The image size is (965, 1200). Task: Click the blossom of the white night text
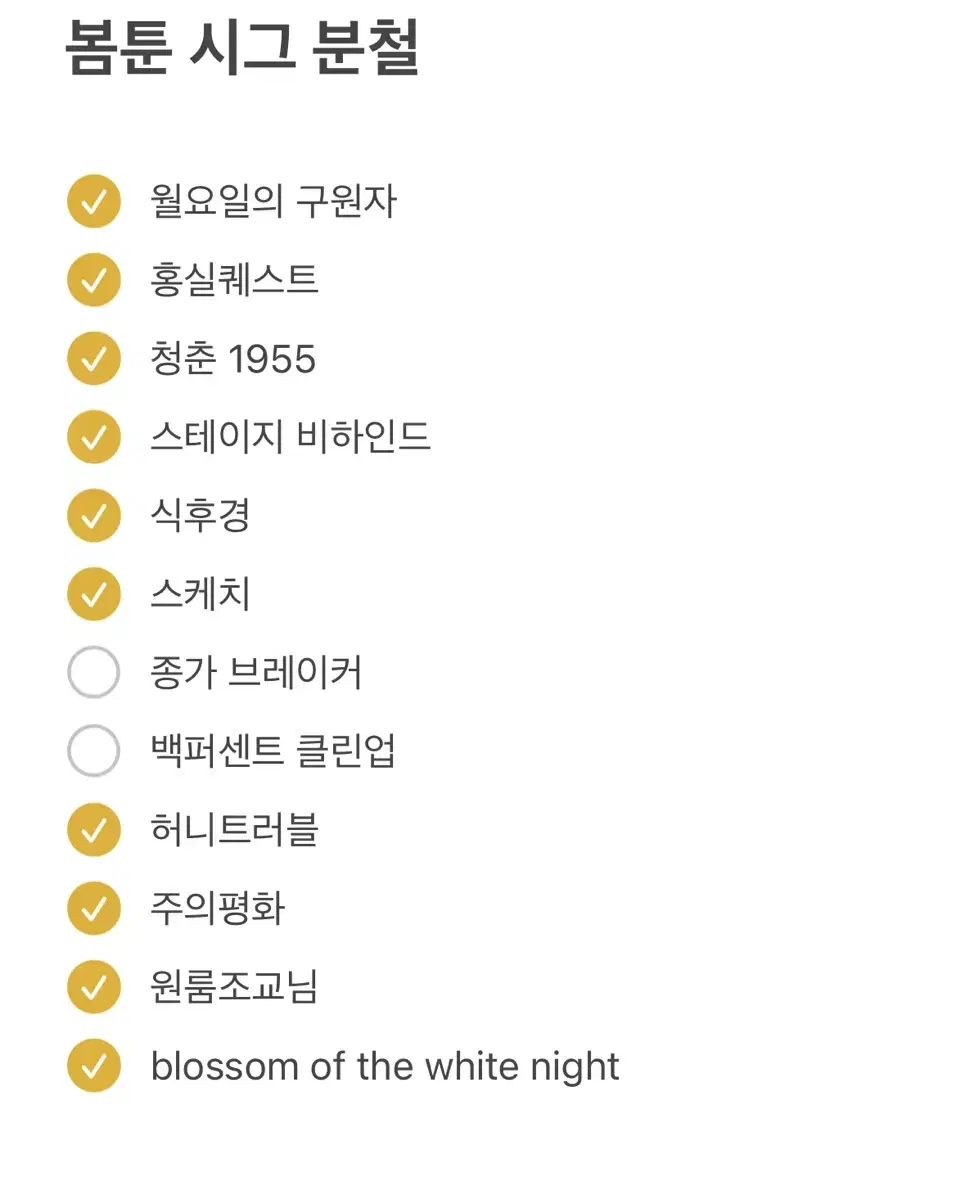coord(385,1066)
